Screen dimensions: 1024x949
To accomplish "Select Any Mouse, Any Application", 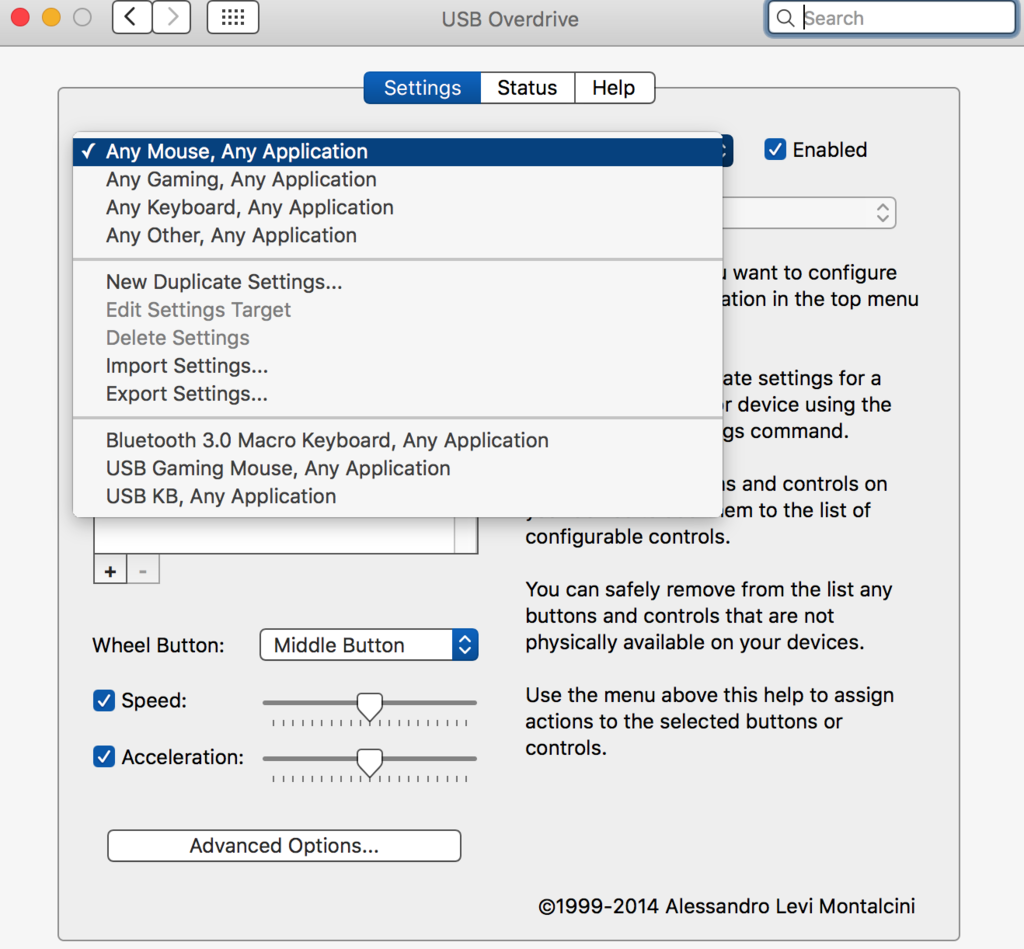I will click(398, 152).
